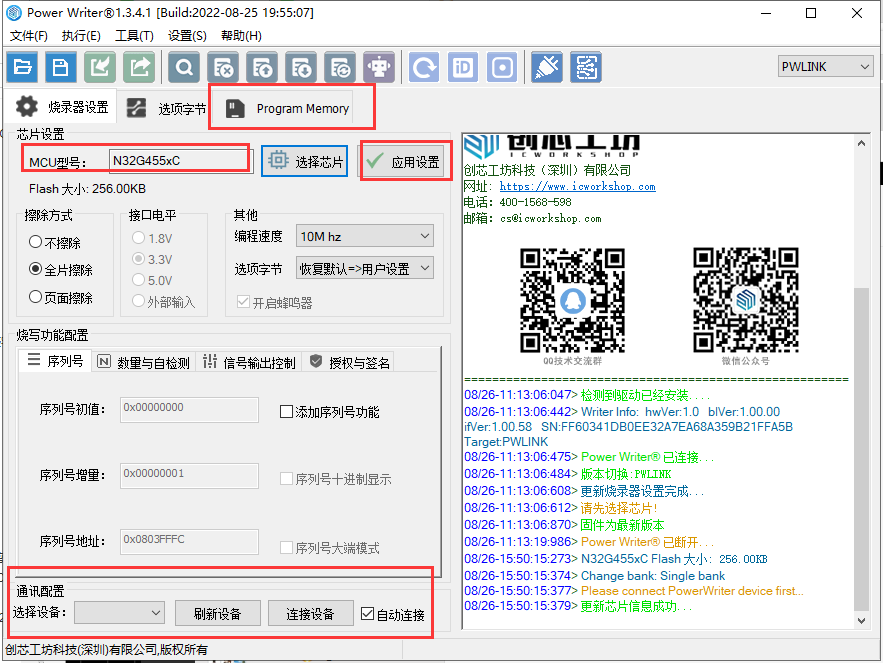This screenshot has width=883, height=663.
Task: Click the open file folder icon
Action: (22, 67)
